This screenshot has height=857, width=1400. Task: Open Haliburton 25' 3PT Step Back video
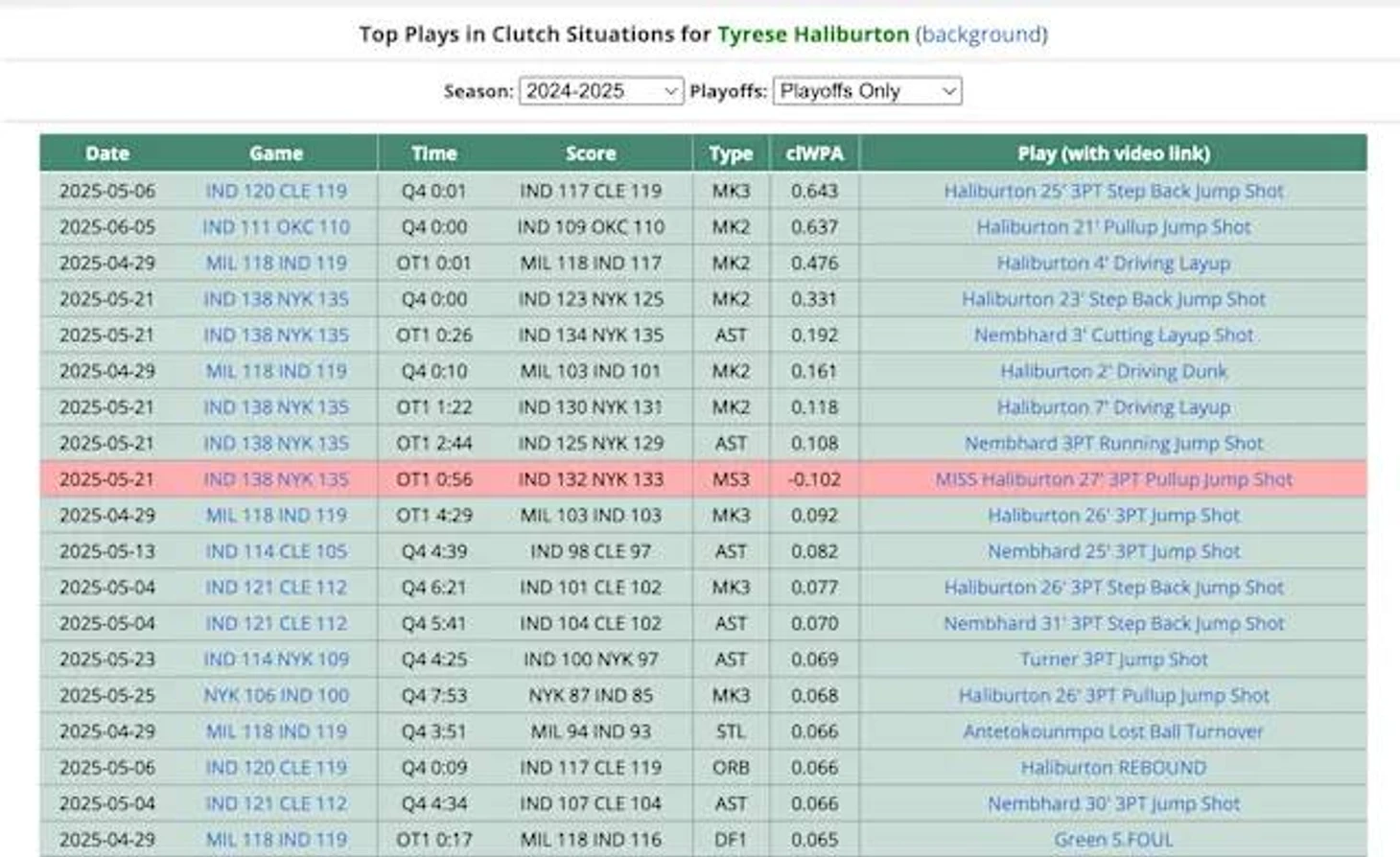[1113, 191]
